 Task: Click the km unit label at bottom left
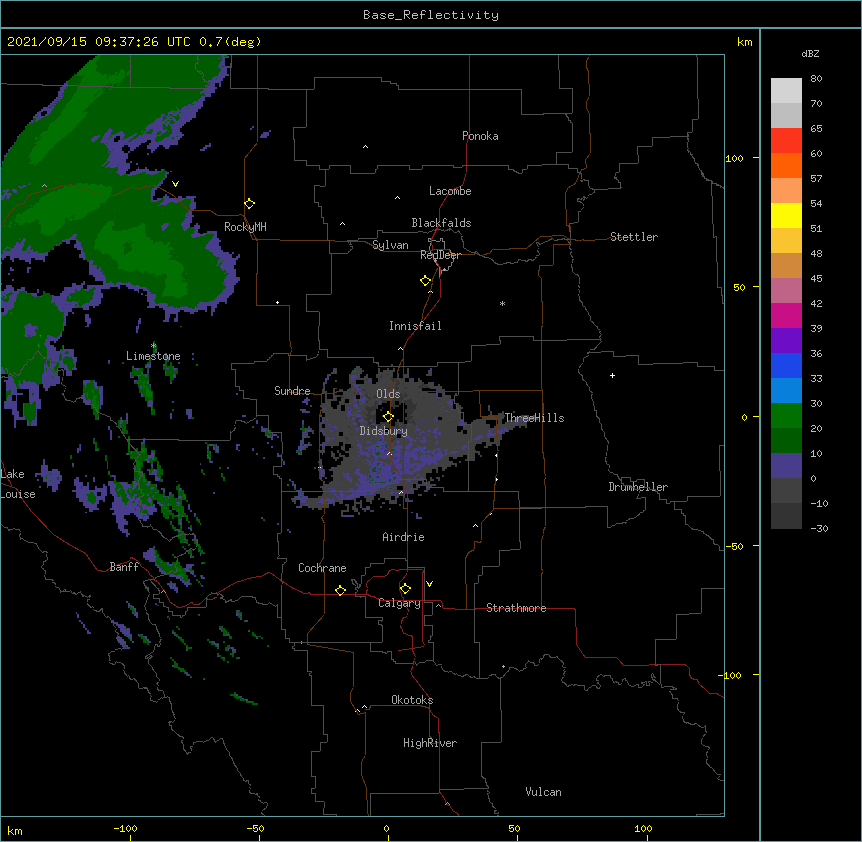[x=15, y=831]
